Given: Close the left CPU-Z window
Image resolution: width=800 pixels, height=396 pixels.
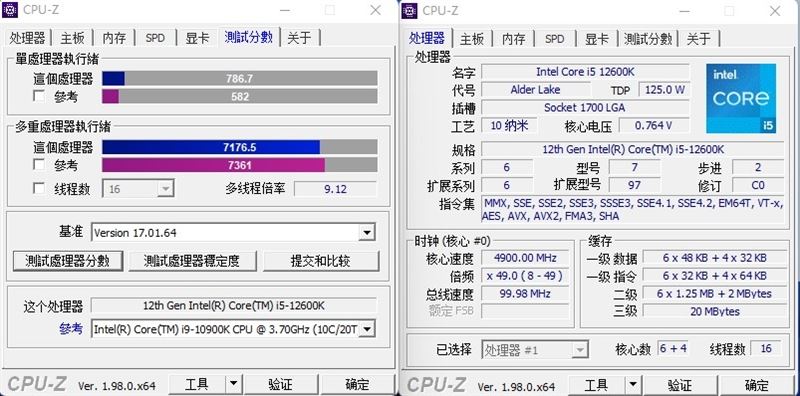Looking at the screenshot, I should [376, 10].
